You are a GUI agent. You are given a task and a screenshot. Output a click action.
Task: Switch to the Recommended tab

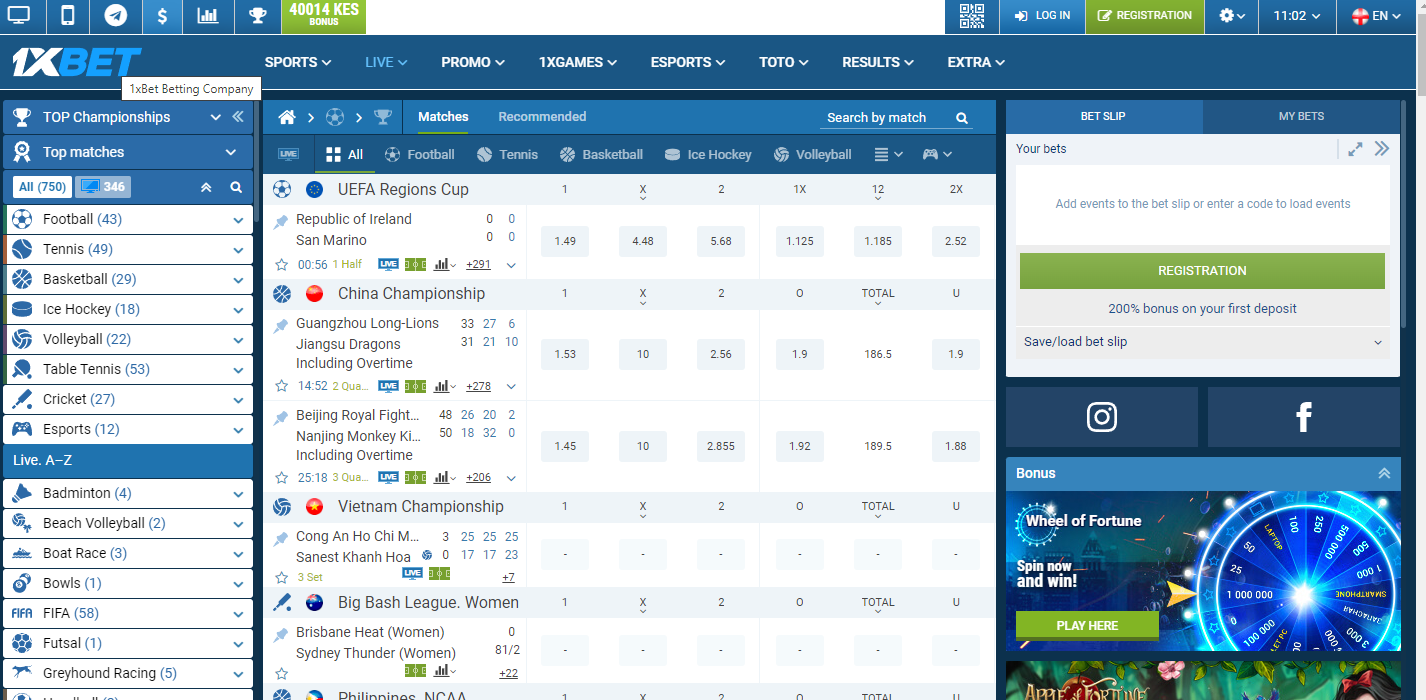(542, 117)
